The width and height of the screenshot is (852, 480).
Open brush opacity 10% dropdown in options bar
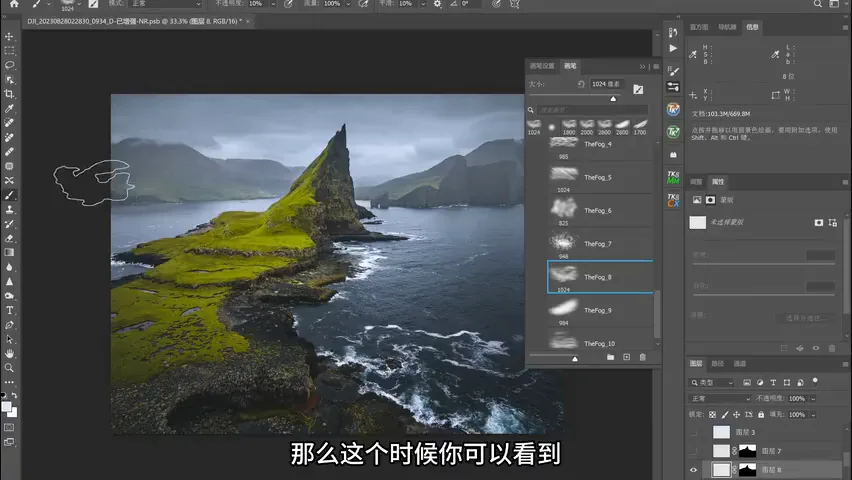tap(273, 4)
